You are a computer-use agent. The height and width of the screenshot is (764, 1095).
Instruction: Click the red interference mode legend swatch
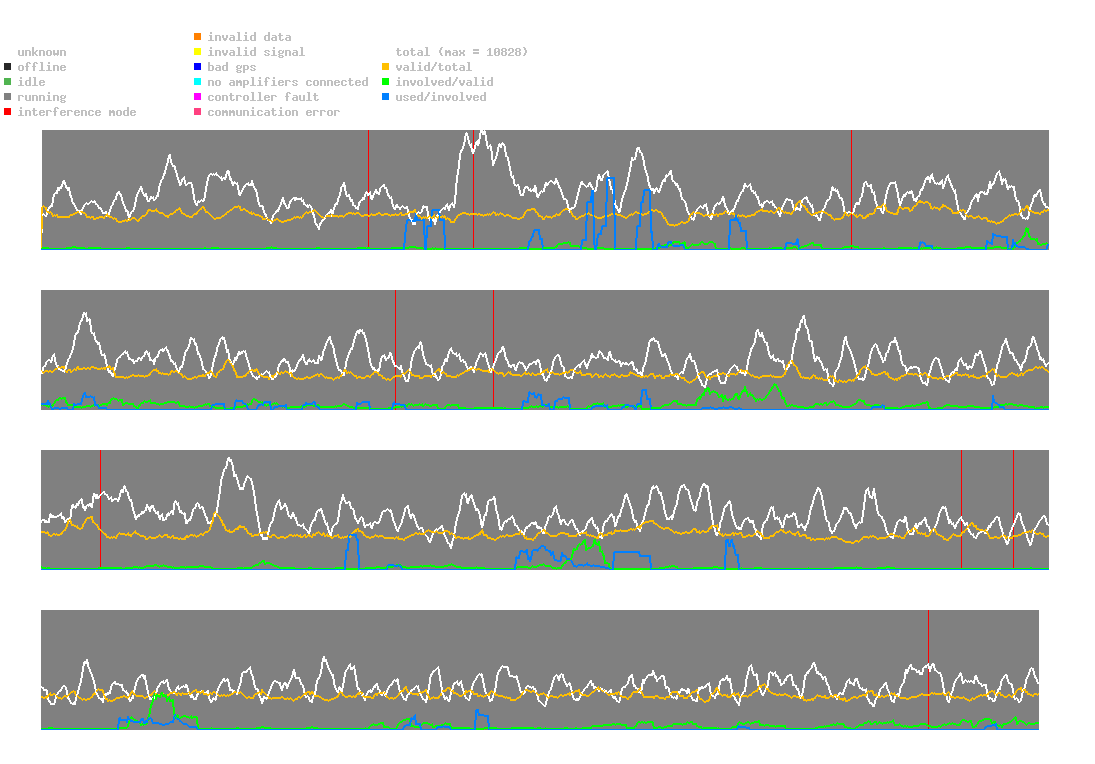pyautogui.click(x=8, y=112)
